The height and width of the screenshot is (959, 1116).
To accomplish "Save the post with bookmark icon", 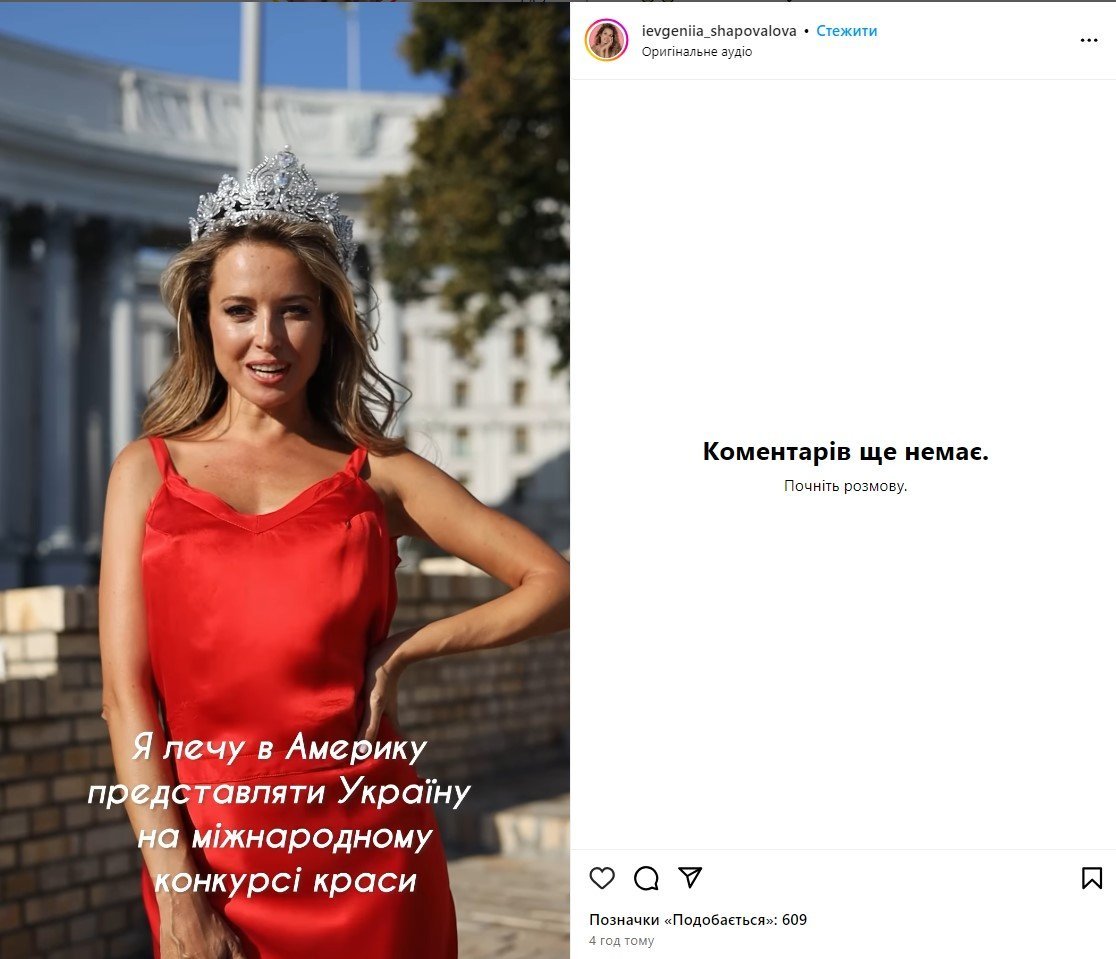I will pos(1092,878).
